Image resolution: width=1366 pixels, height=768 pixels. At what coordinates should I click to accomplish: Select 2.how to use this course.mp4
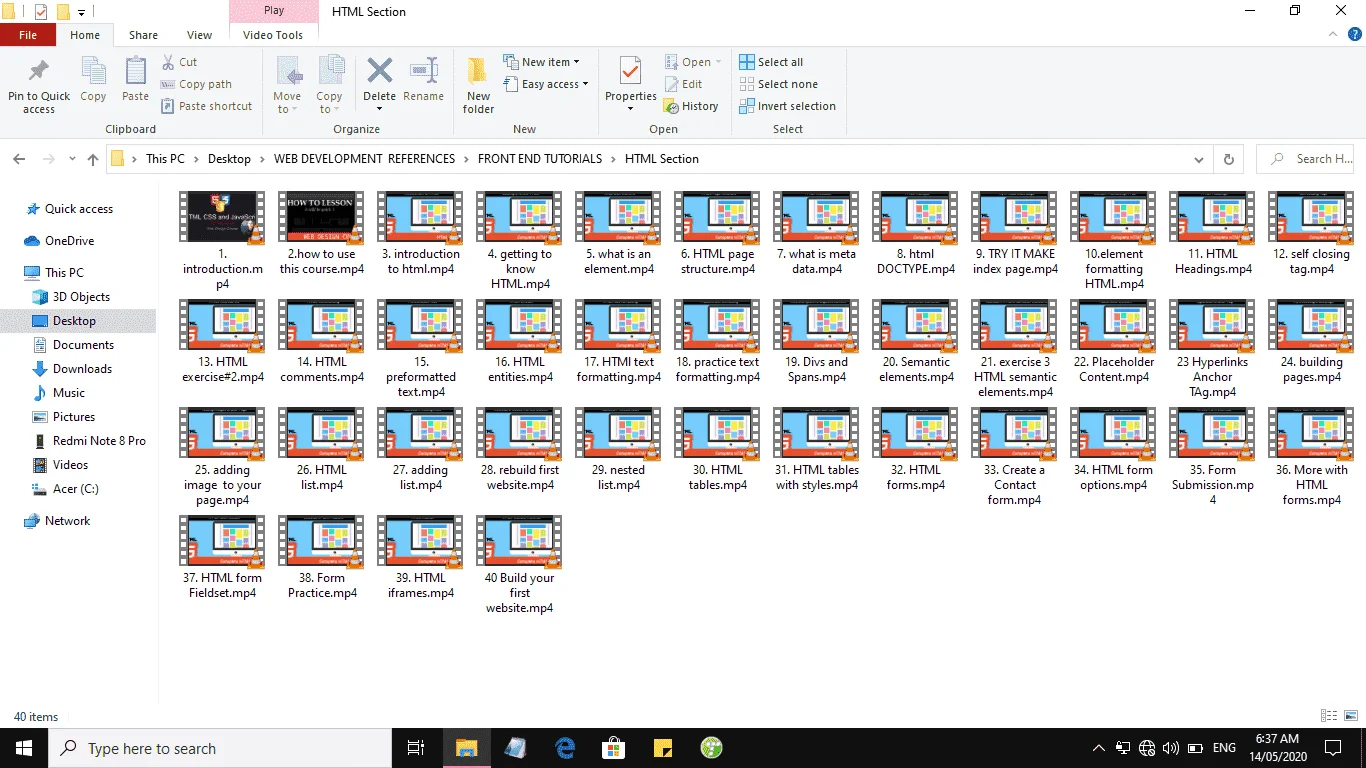point(321,233)
